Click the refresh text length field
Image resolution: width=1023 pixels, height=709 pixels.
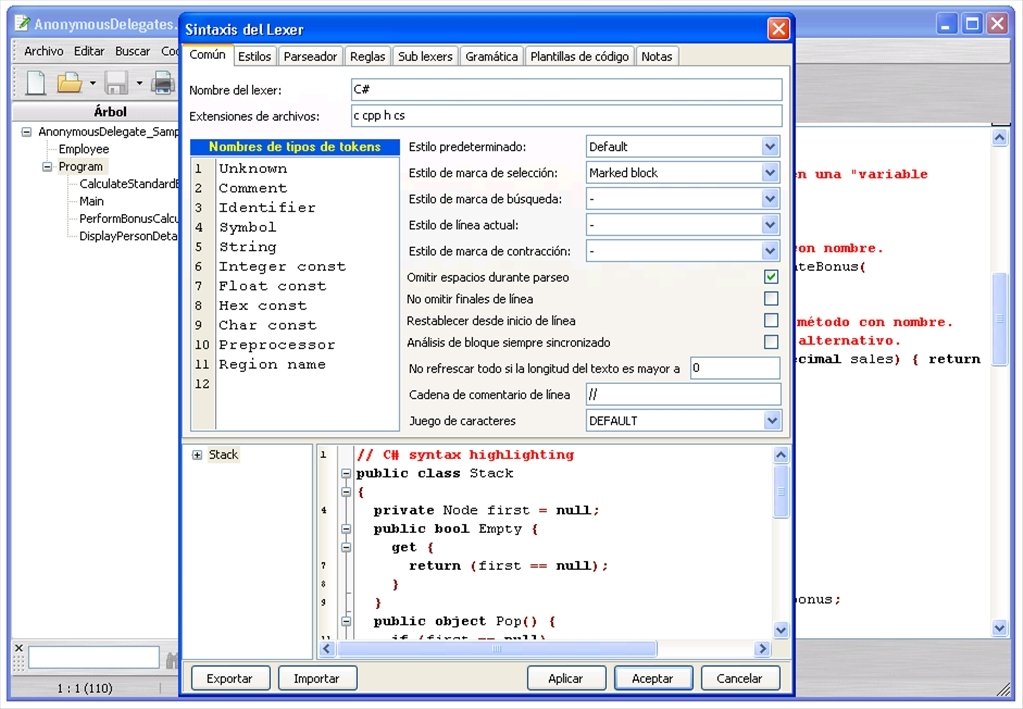(735, 368)
